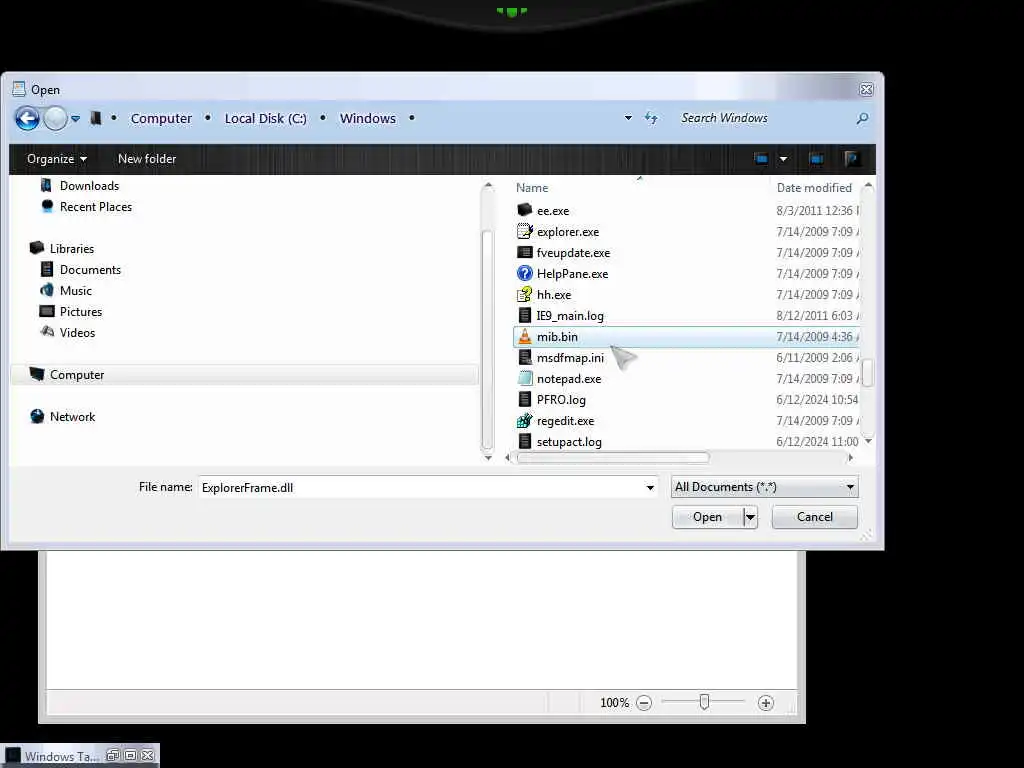Select mib.bin VLC cone icon
This screenshot has width=1024, height=768.
(x=524, y=336)
